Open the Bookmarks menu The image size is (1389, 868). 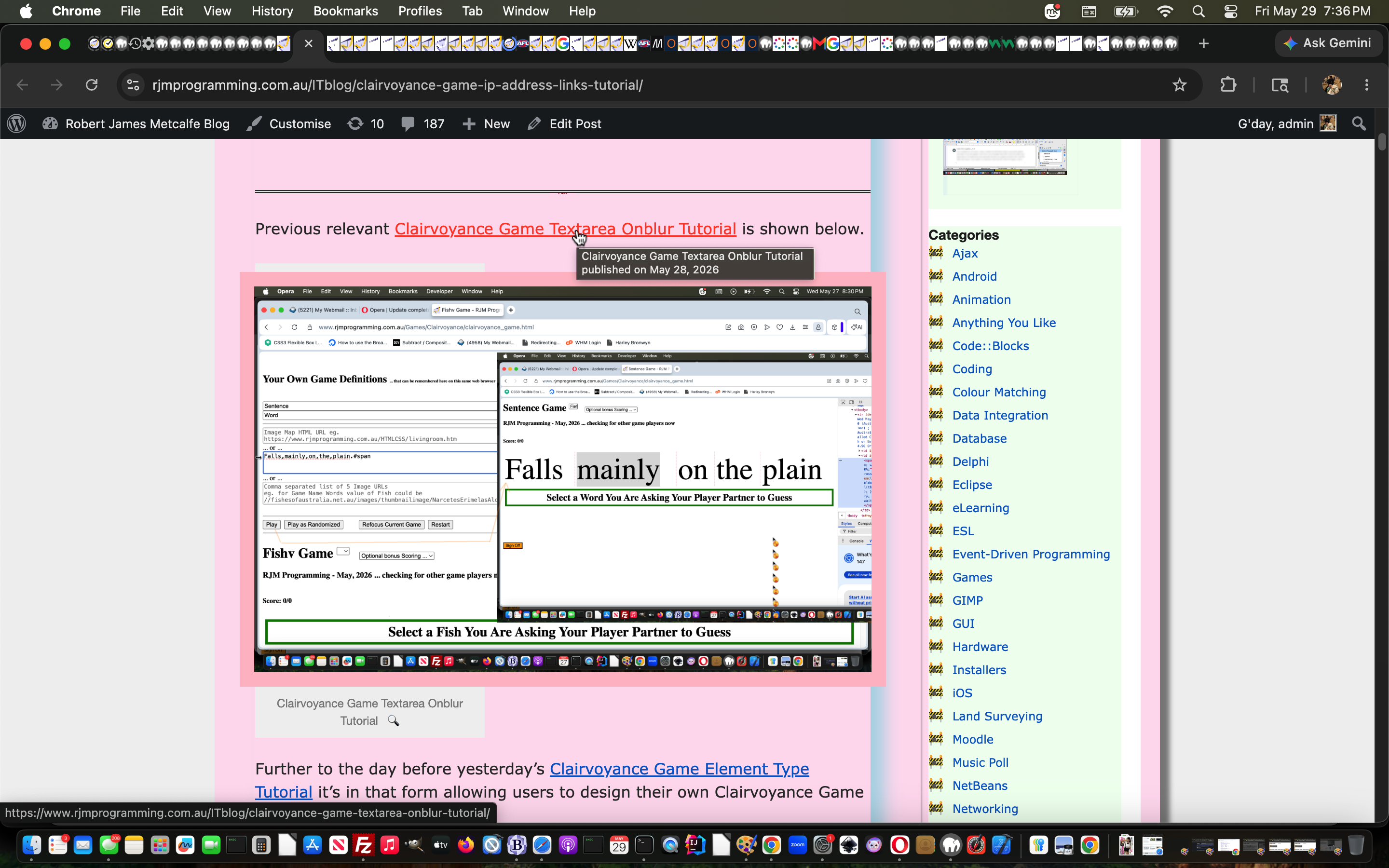345,11
